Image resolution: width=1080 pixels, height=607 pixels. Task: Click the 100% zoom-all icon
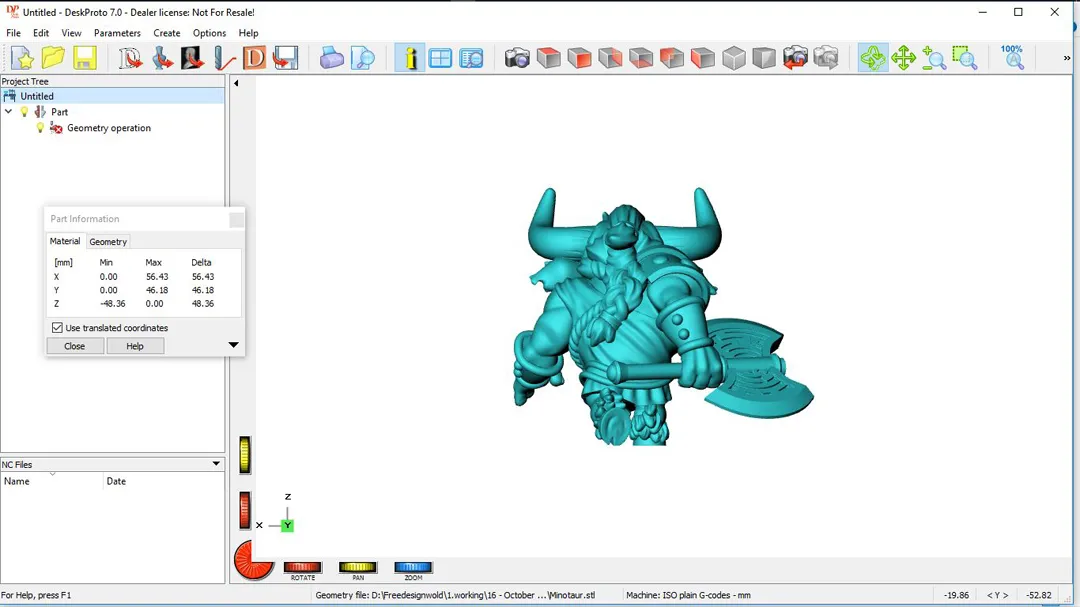[x=1012, y=58]
